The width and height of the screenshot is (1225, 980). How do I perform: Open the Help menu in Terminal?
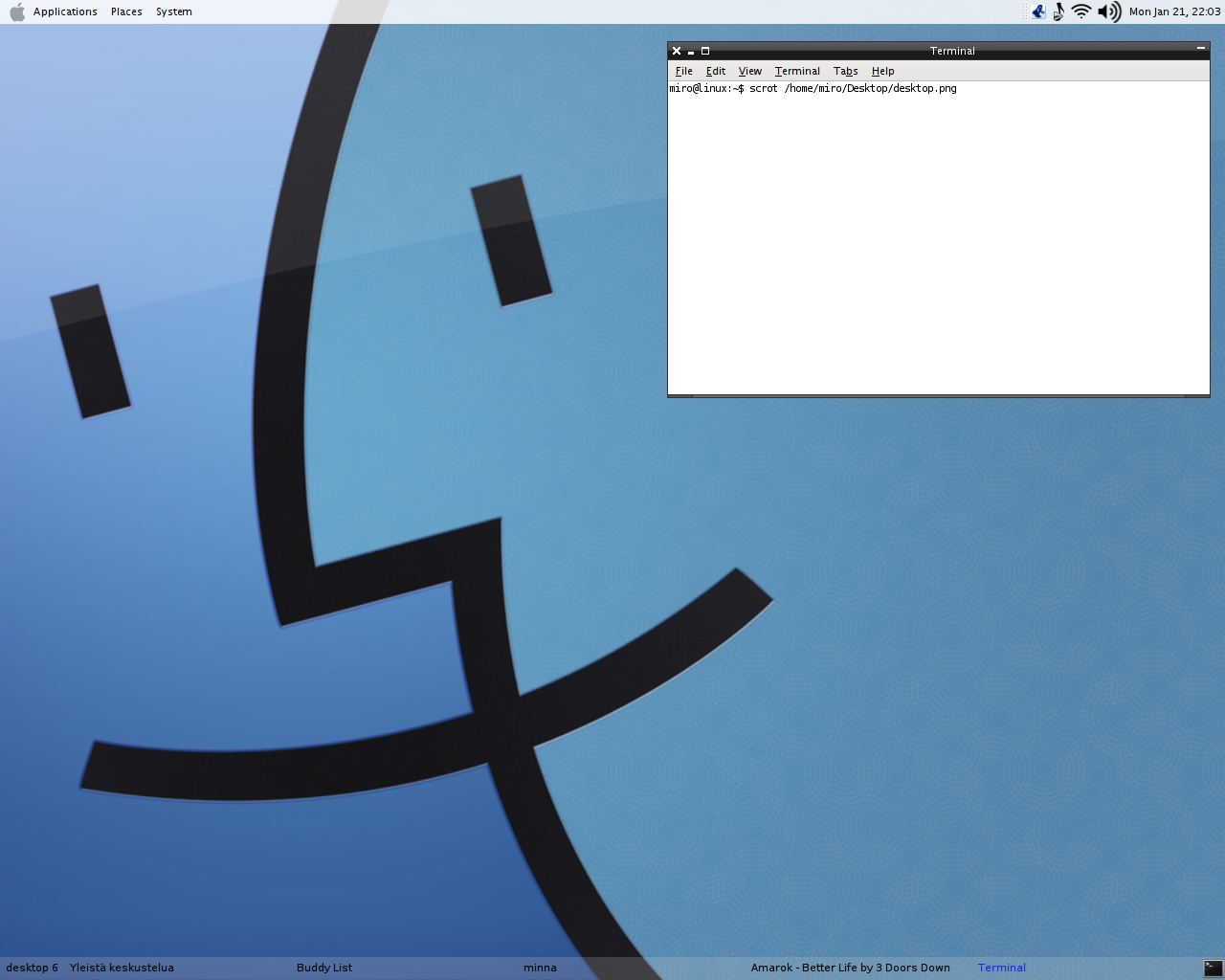(x=882, y=71)
